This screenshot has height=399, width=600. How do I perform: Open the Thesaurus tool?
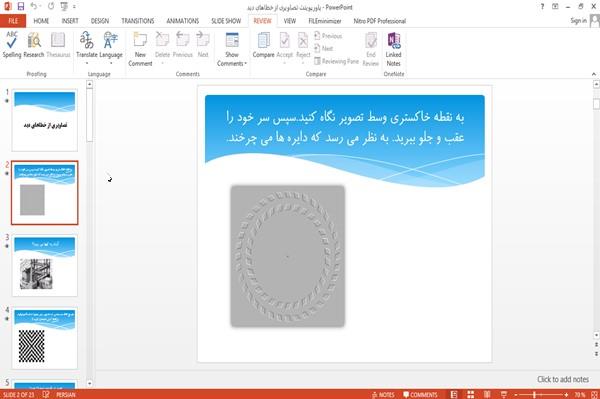coord(58,45)
